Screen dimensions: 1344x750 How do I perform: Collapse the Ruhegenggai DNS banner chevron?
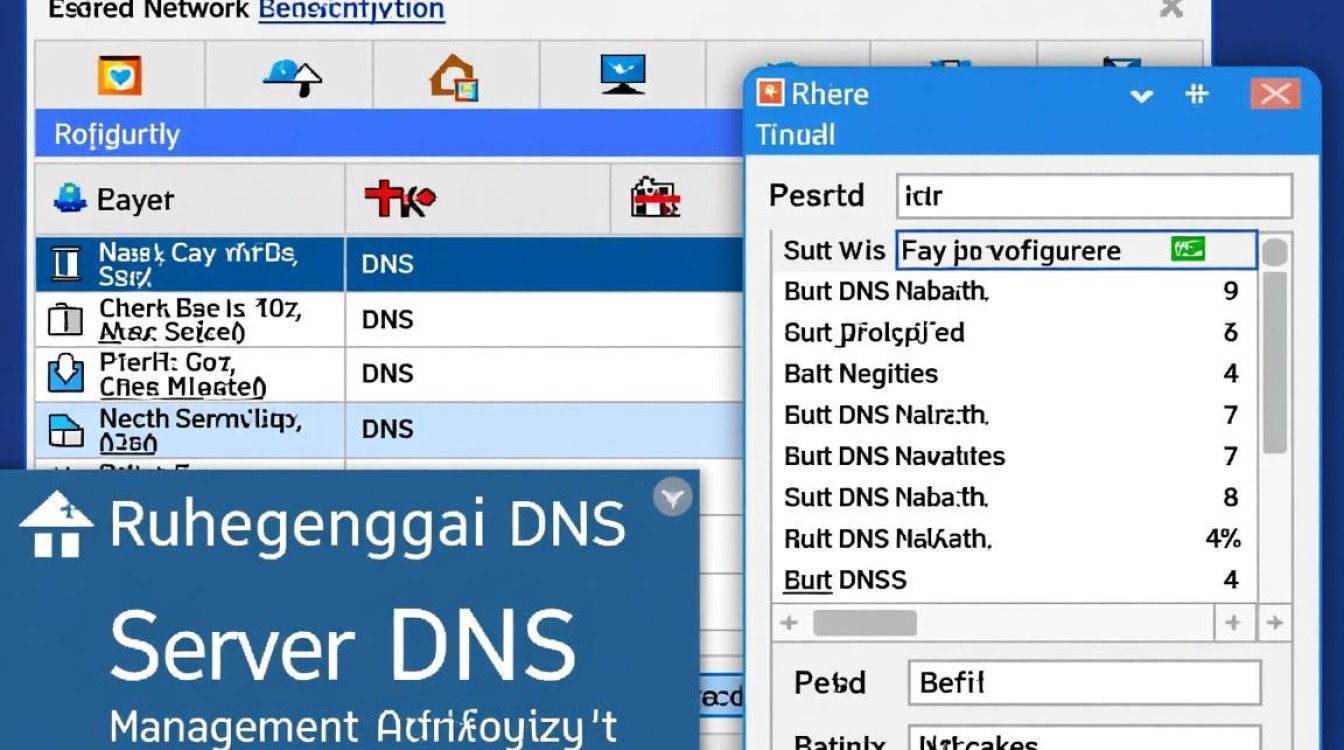point(672,497)
